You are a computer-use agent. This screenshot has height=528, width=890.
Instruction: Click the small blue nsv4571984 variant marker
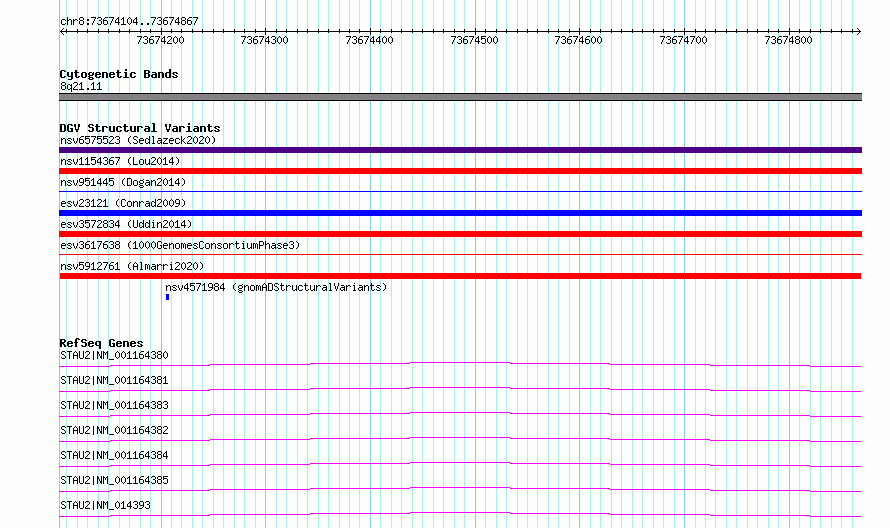pos(167,297)
